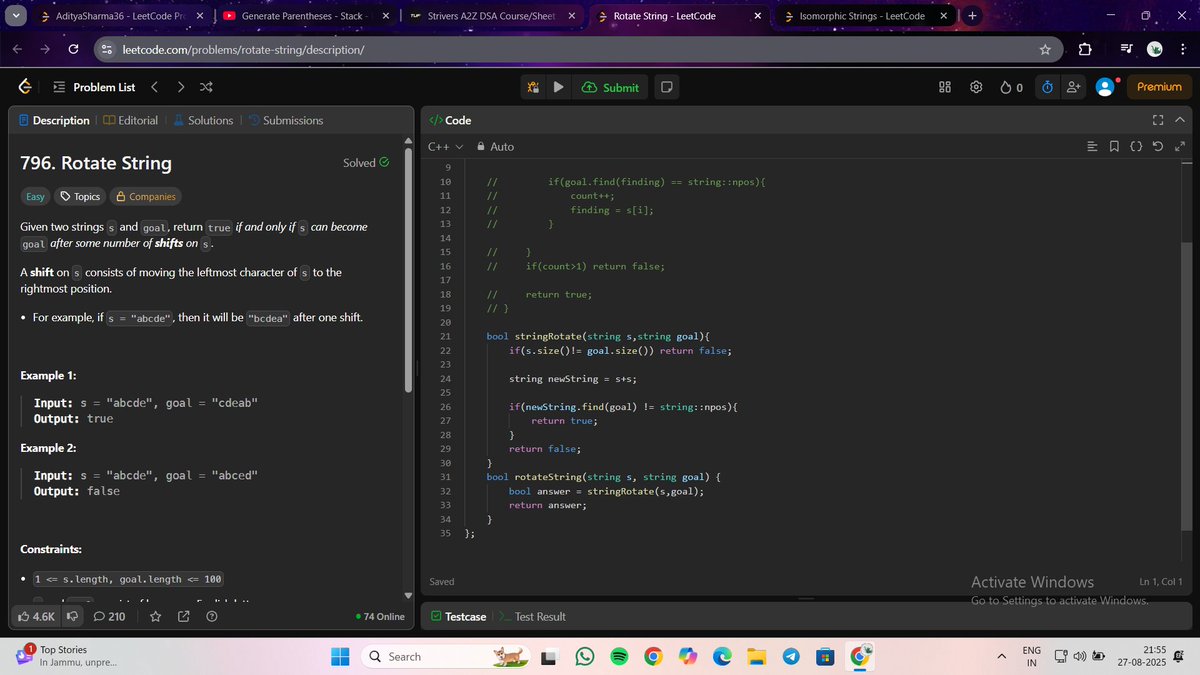
Task: Expand Companies tag
Action: [x=145, y=197]
